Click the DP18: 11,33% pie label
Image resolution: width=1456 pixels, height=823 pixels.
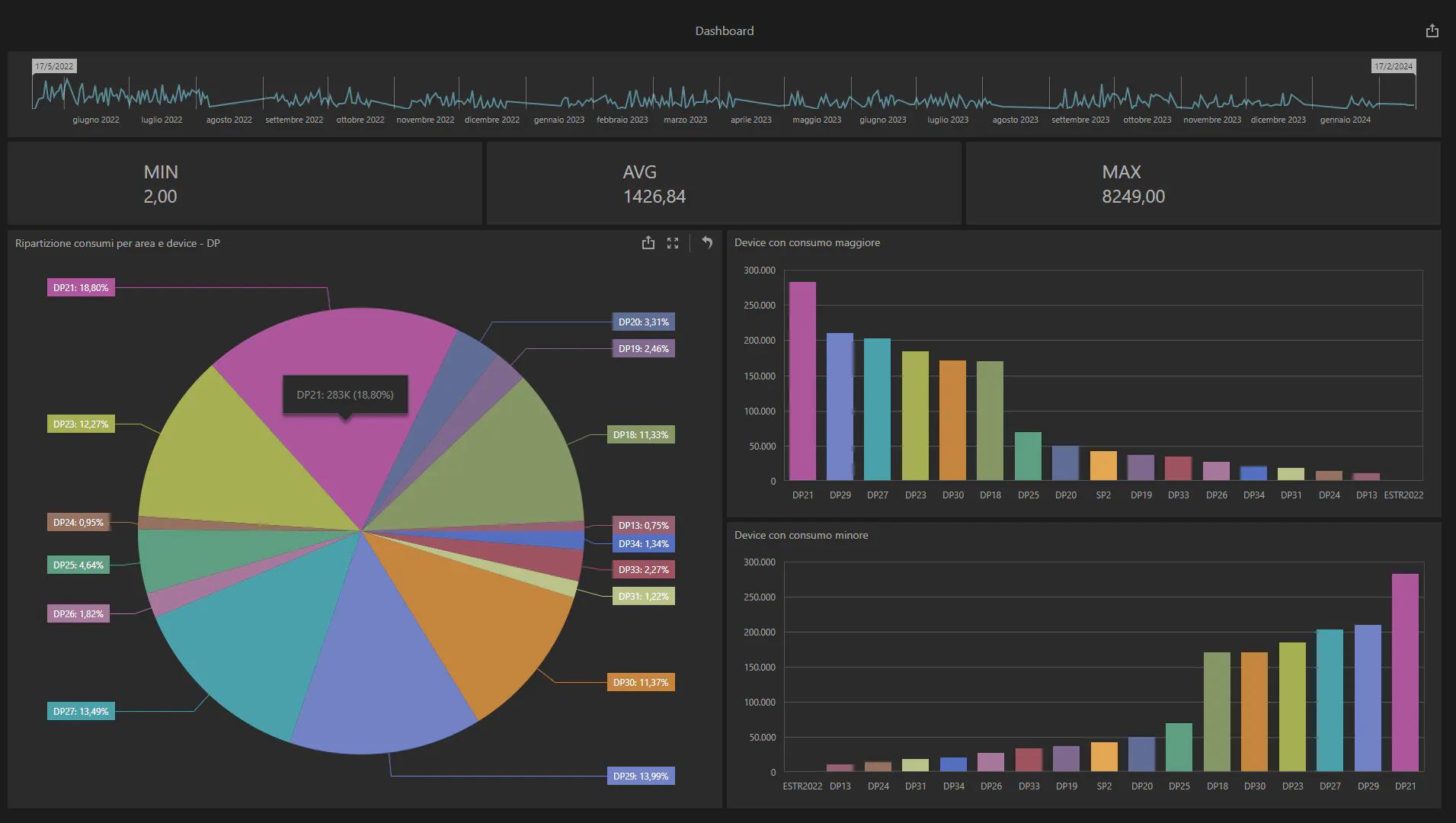[x=641, y=434]
